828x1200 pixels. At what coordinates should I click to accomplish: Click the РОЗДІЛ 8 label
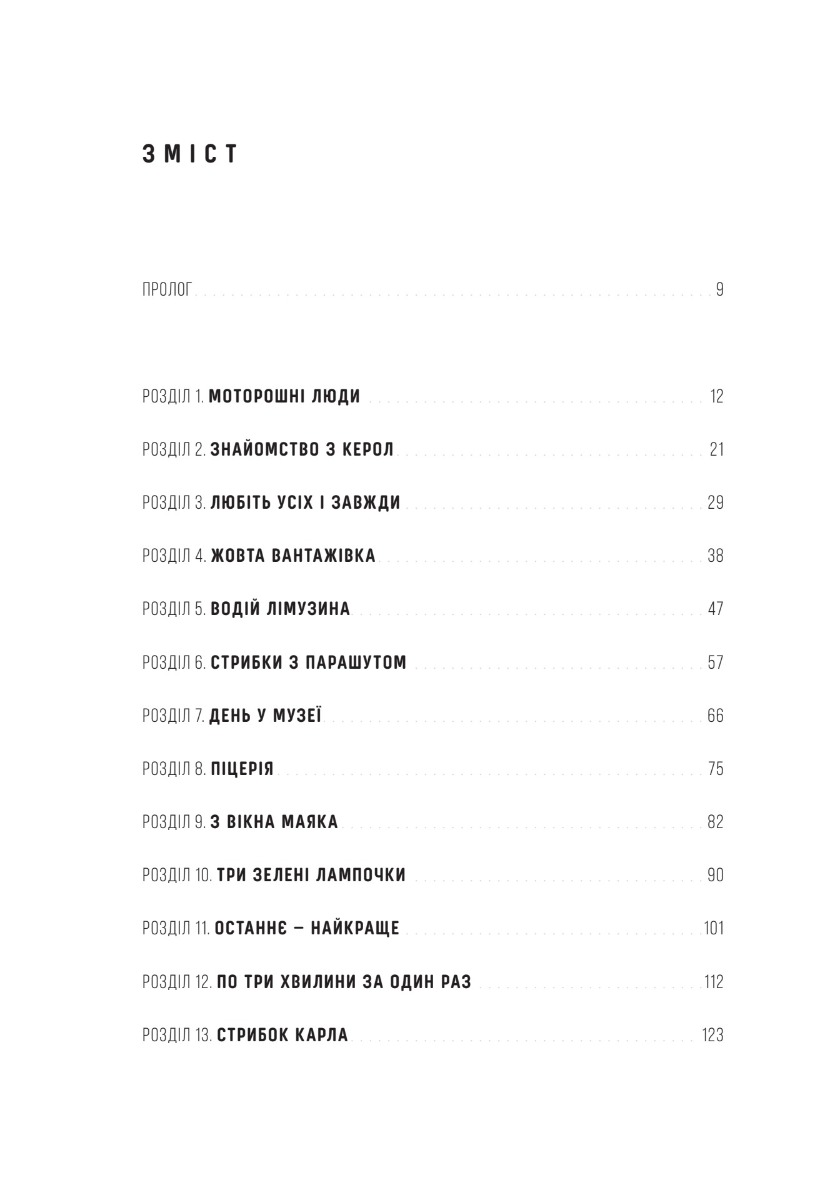pyautogui.click(x=175, y=769)
